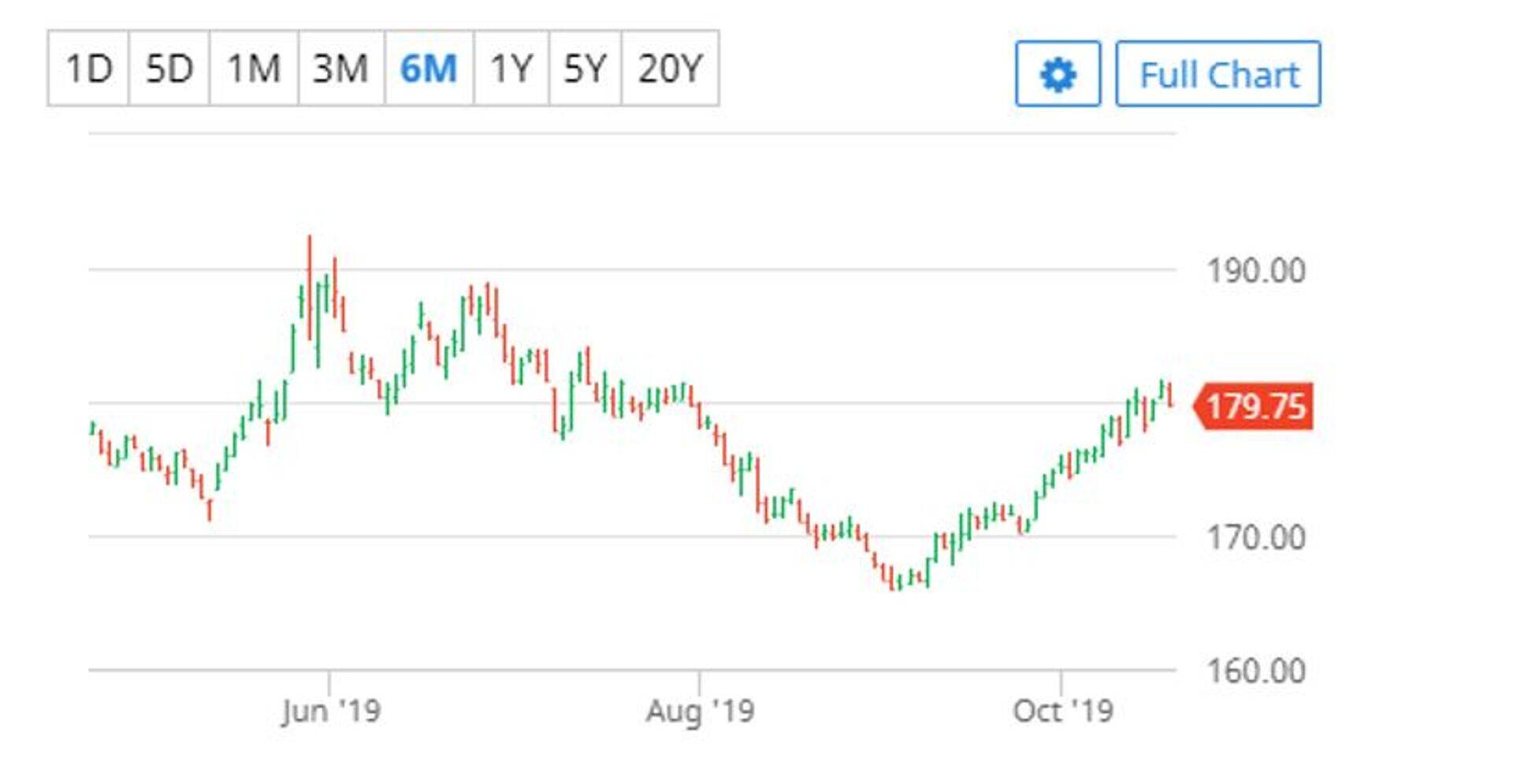Open the Full Chart button
Image resolution: width=1513 pixels, height=784 pixels.
pyautogui.click(x=1218, y=74)
